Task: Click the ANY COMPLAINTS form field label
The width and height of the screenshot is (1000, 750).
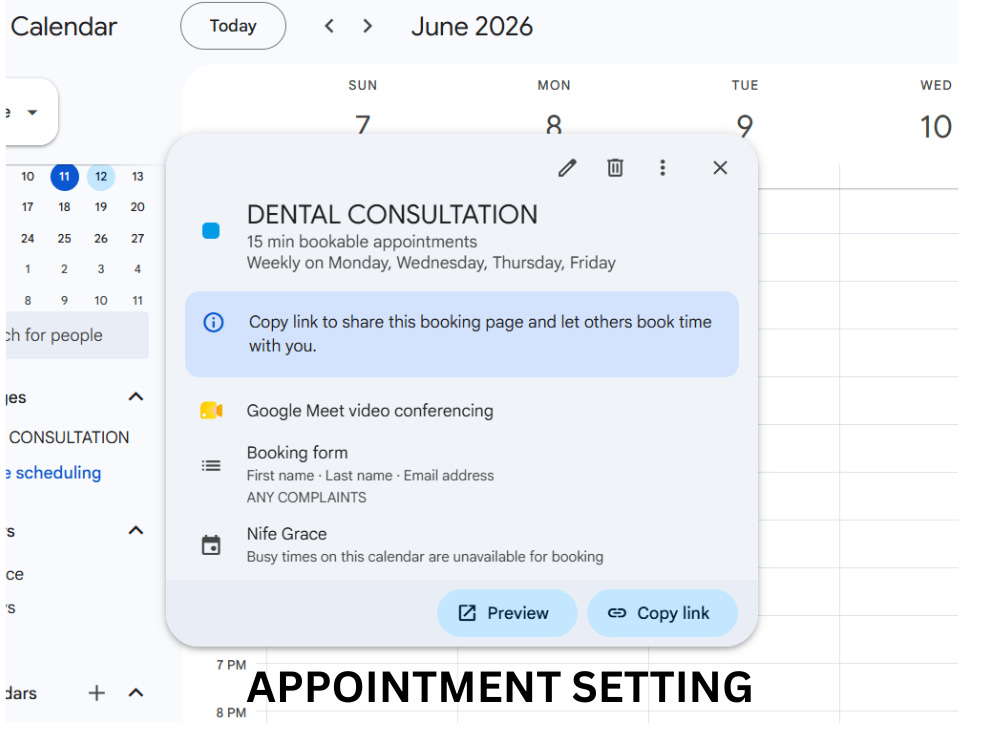Action: [307, 497]
